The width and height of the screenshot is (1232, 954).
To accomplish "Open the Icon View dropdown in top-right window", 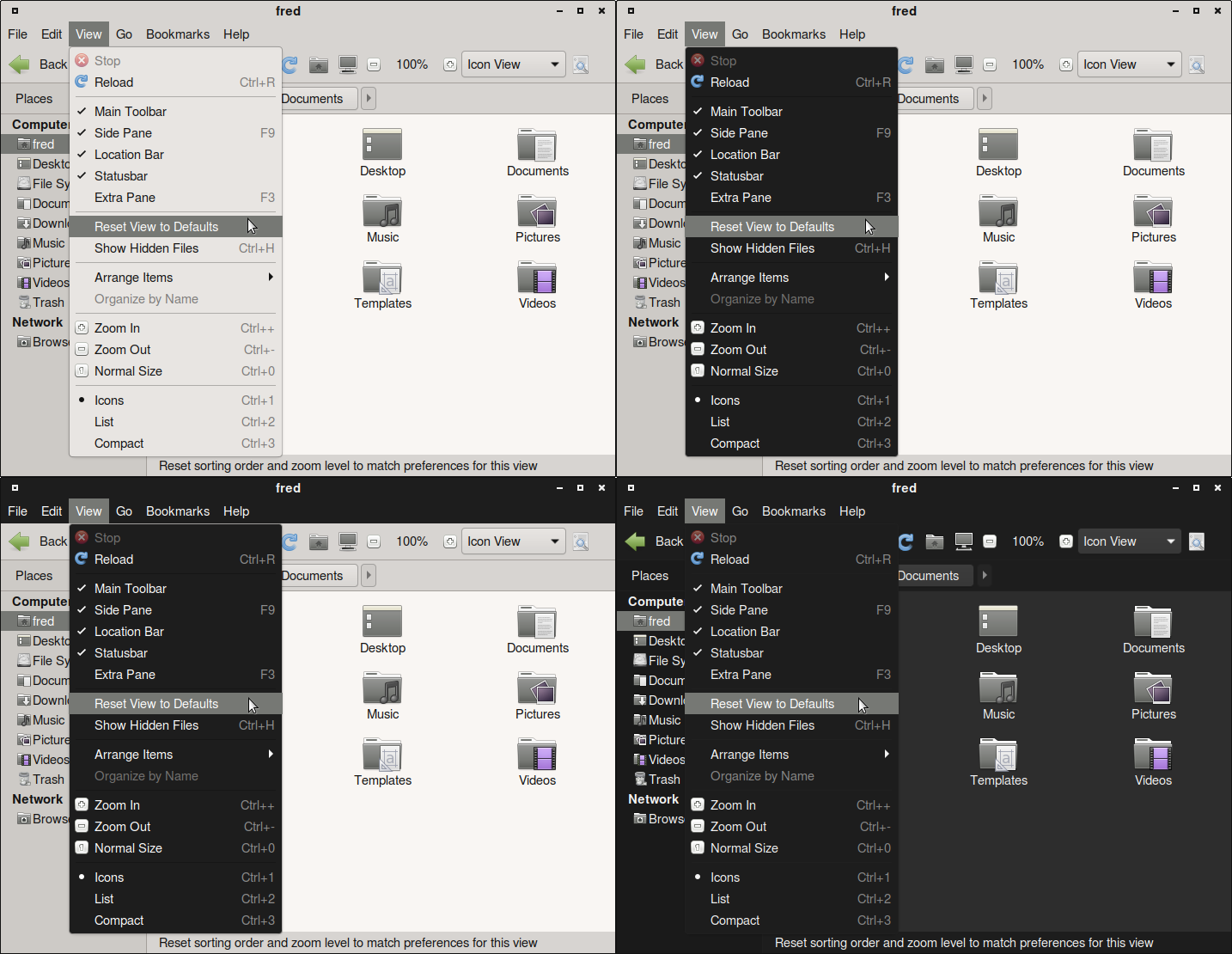I will click(1130, 64).
